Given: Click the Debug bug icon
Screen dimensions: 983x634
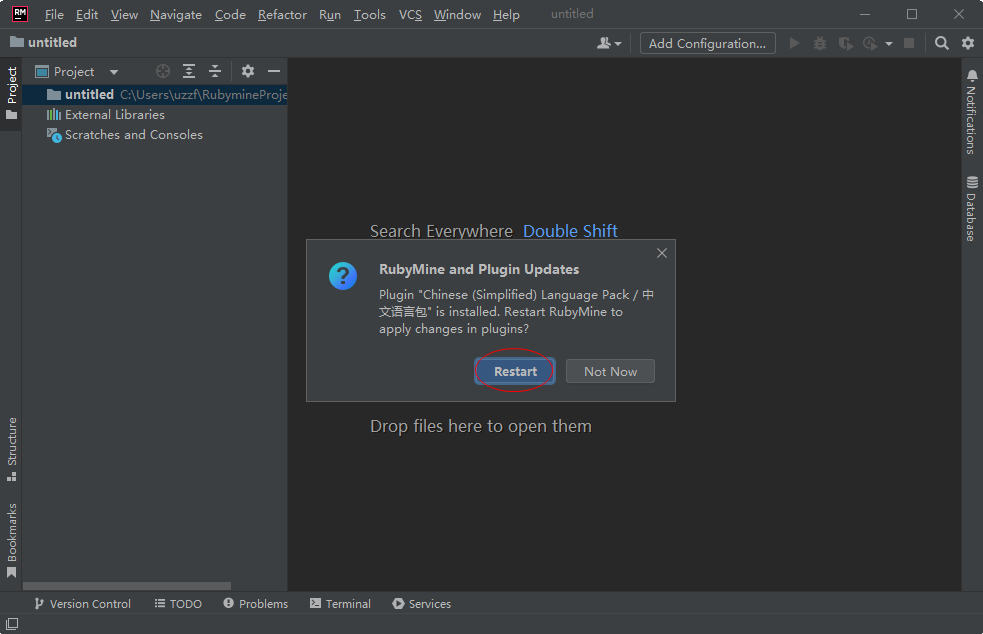Looking at the screenshot, I should (819, 43).
